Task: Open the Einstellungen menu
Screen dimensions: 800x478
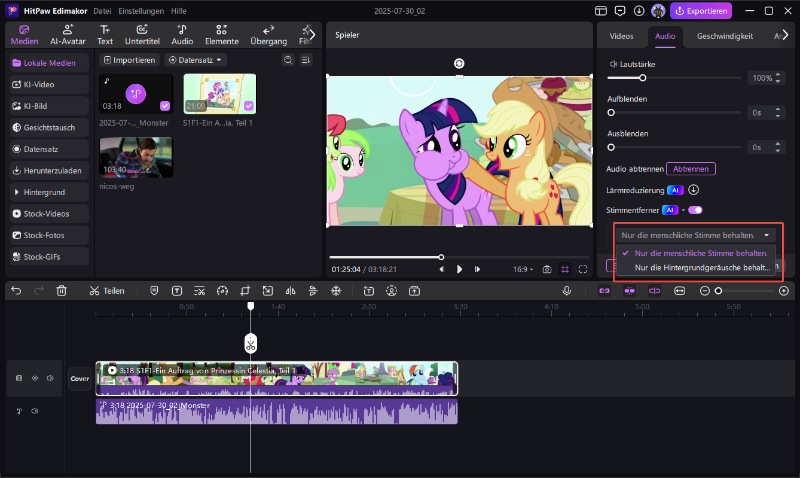Action: click(141, 11)
